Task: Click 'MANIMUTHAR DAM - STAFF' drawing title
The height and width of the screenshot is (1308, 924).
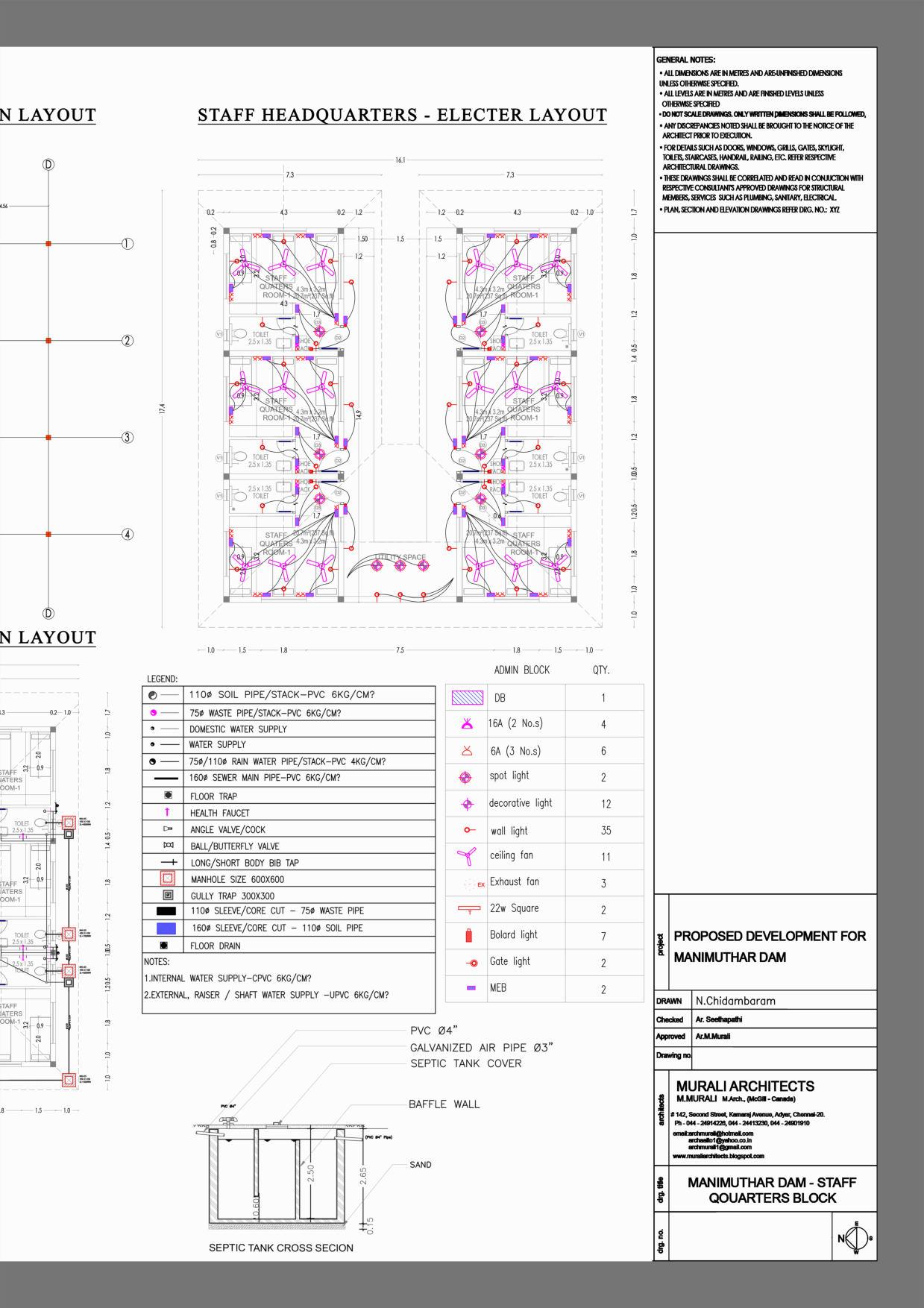Action: pyautogui.click(x=772, y=1183)
